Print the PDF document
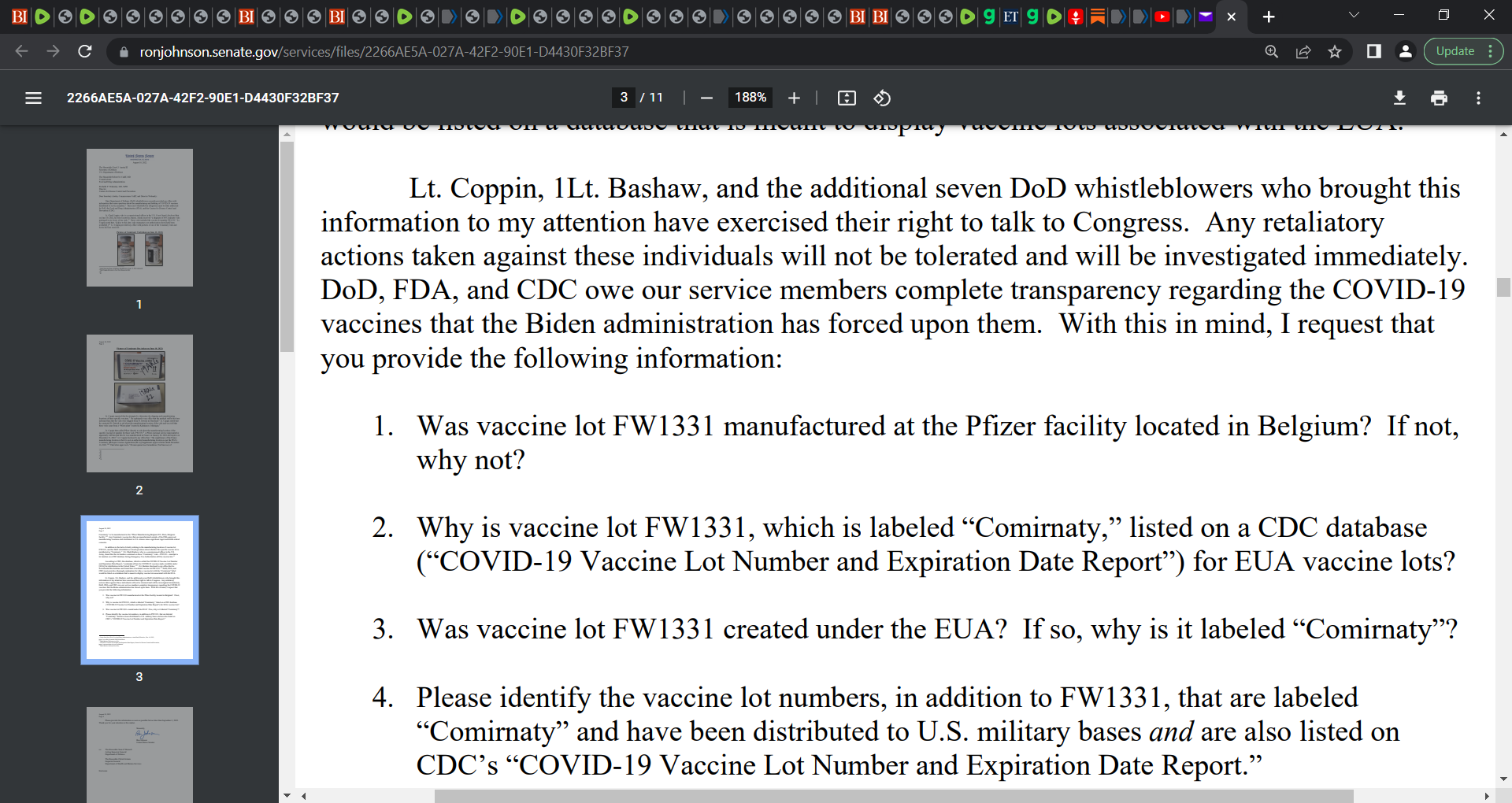 (1439, 98)
